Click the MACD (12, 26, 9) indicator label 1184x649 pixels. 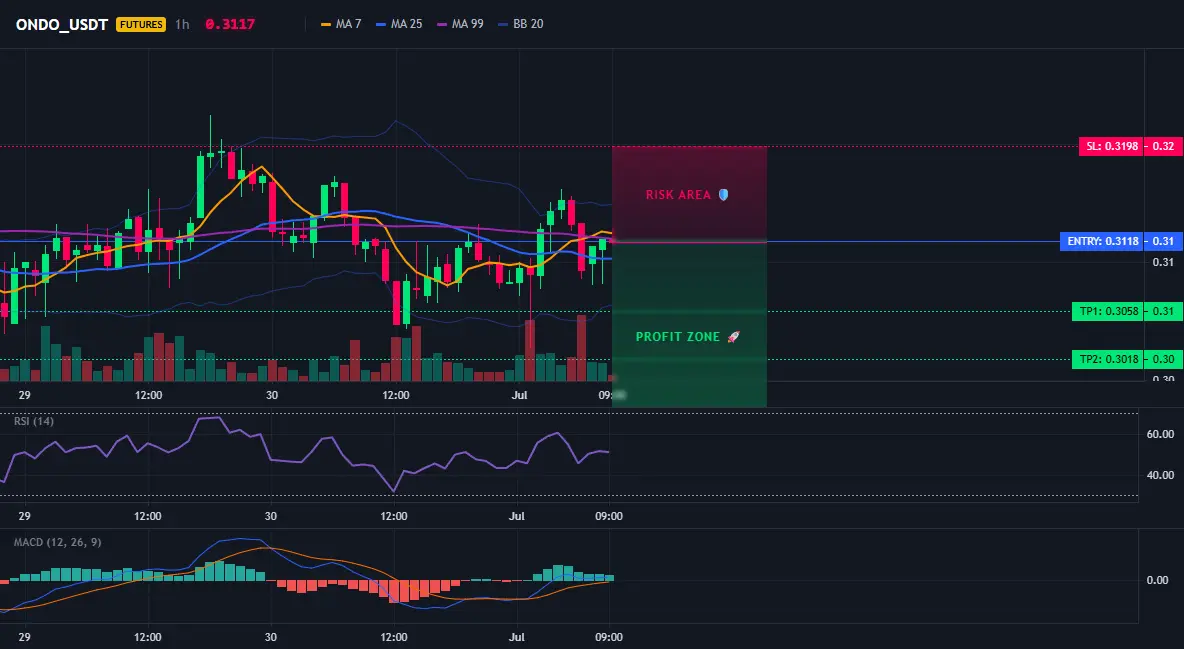coord(57,542)
